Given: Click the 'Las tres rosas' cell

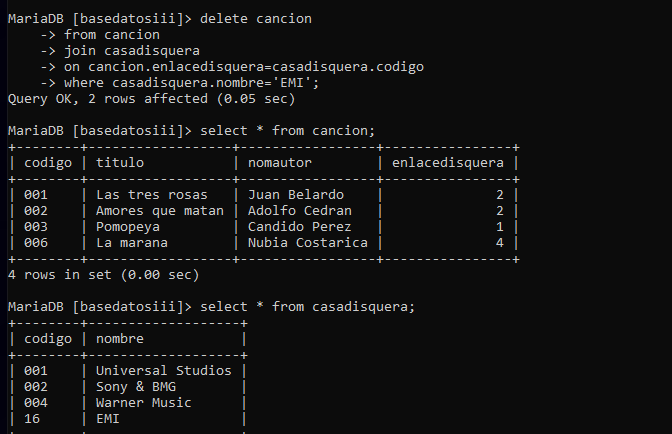Looking at the screenshot, I should 152,194.
